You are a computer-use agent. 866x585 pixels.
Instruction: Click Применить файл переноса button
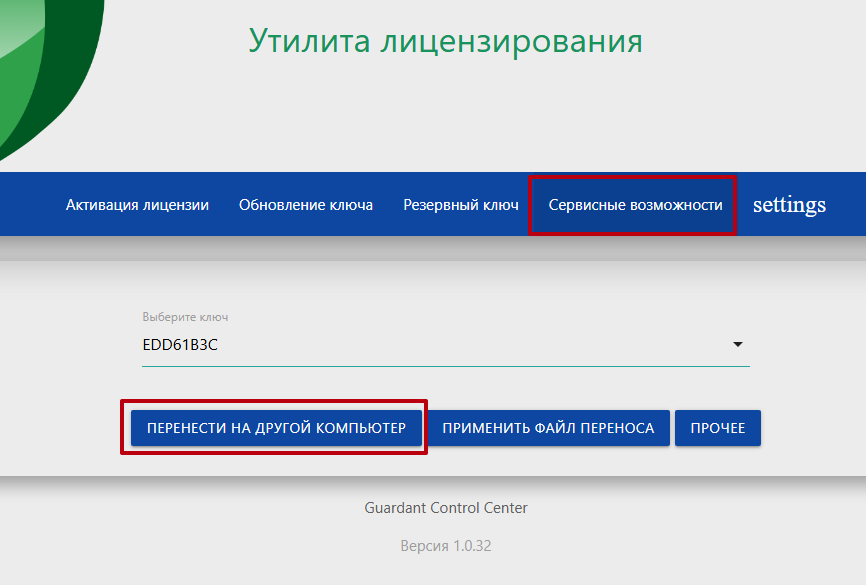548,428
